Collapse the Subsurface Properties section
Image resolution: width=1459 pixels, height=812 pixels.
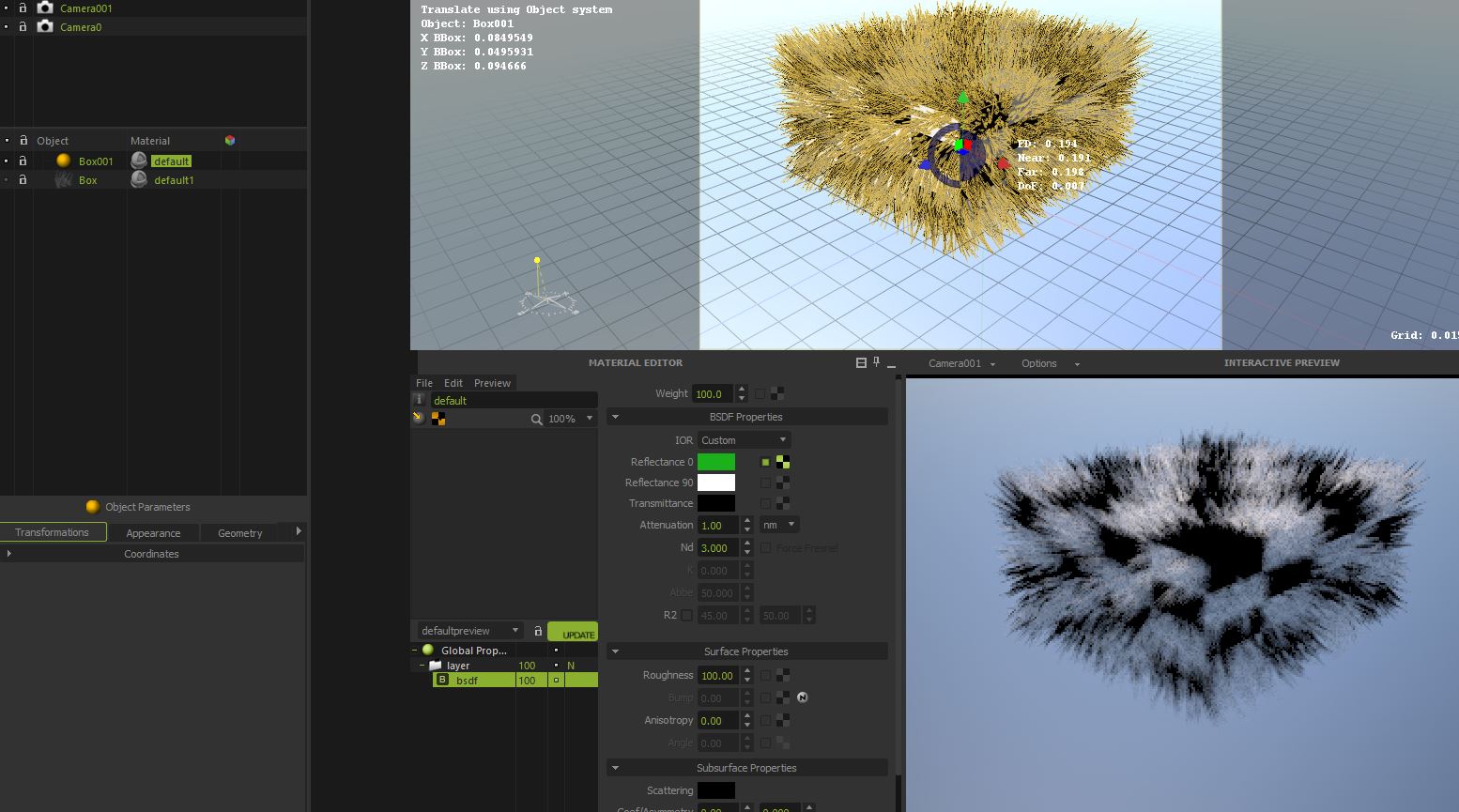615,768
